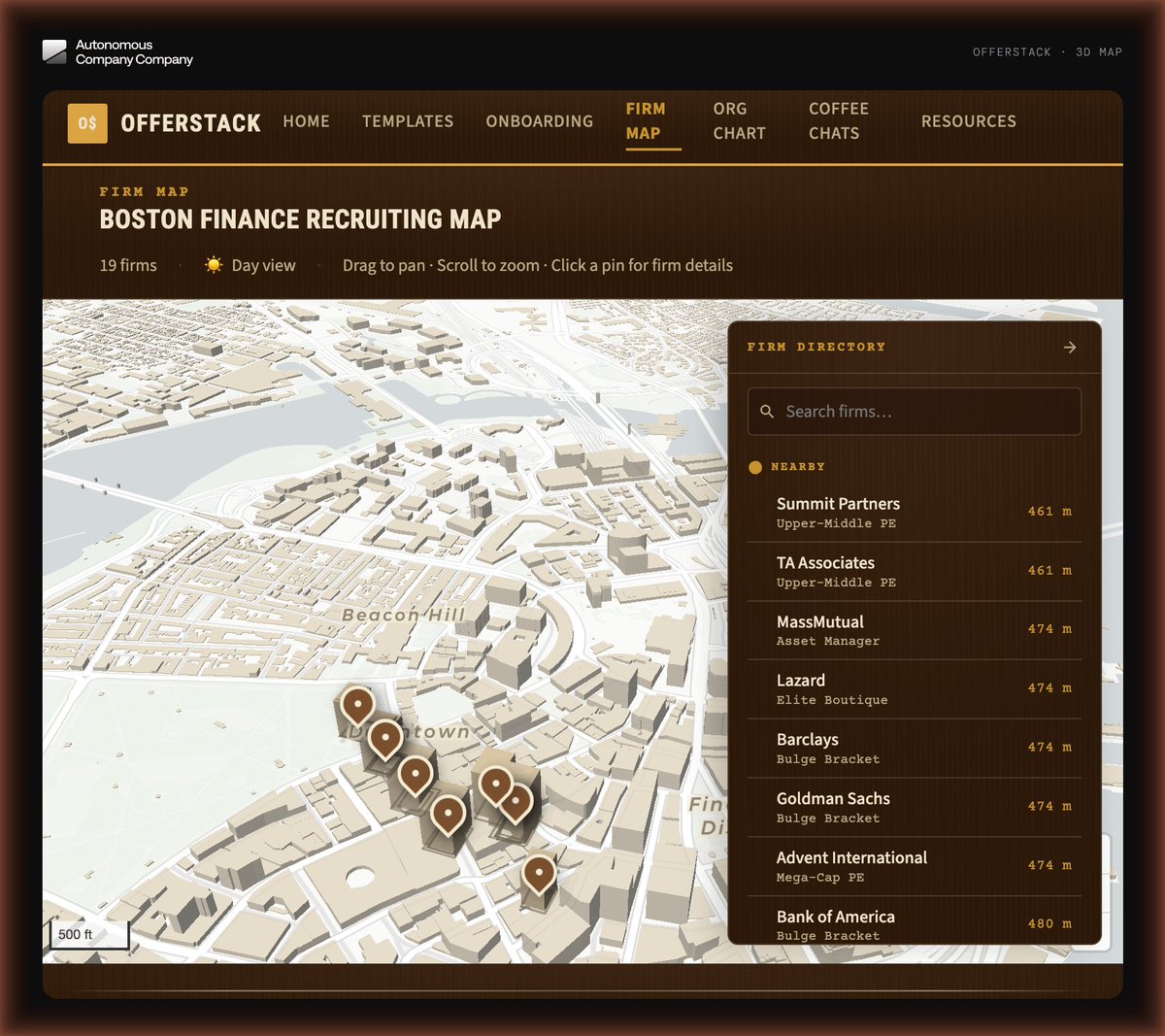Open the Org Chart page
This screenshot has width=1165, height=1036.
pyautogui.click(x=740, y=121)
